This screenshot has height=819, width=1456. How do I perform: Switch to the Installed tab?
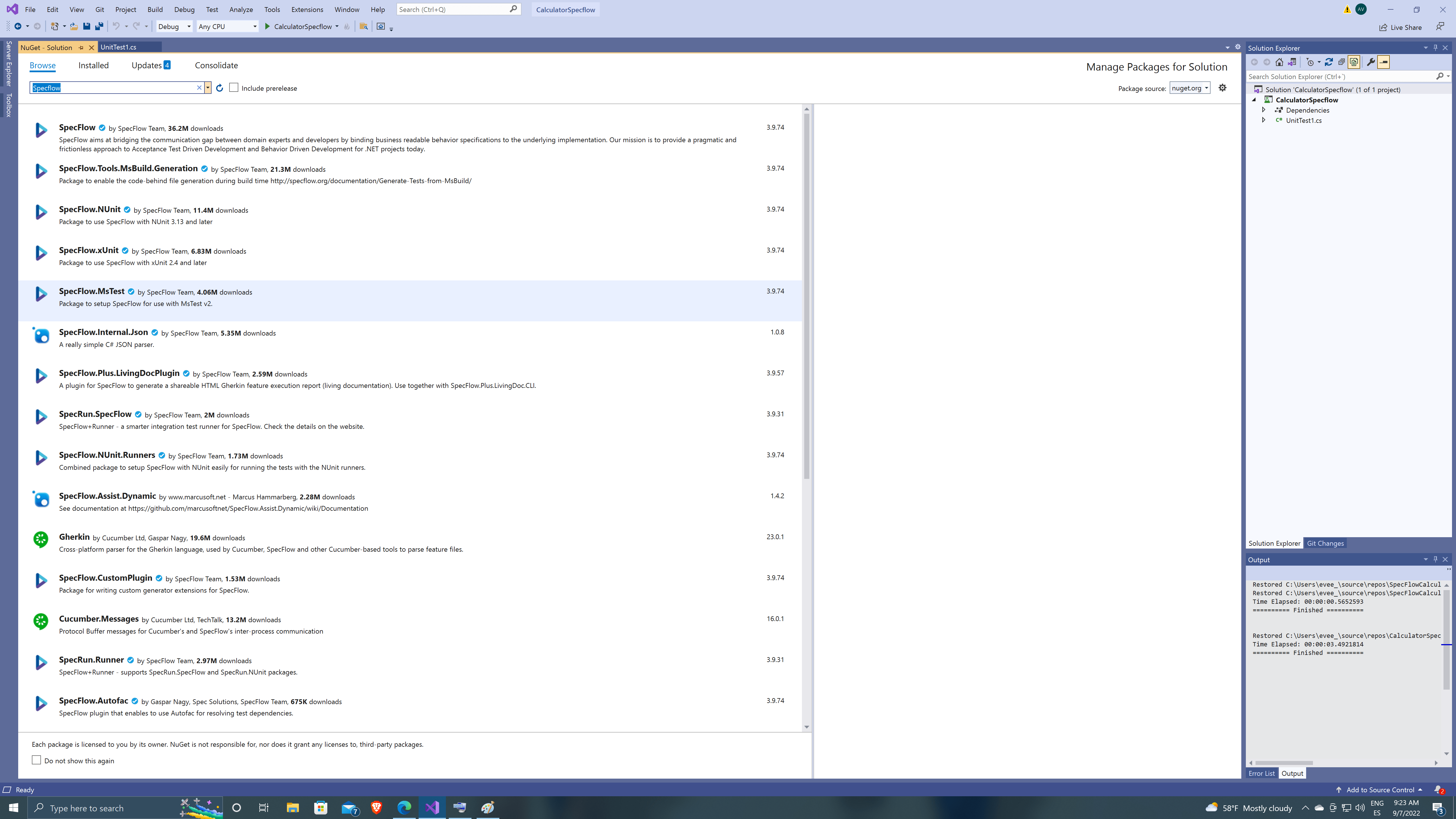[93, 66]
